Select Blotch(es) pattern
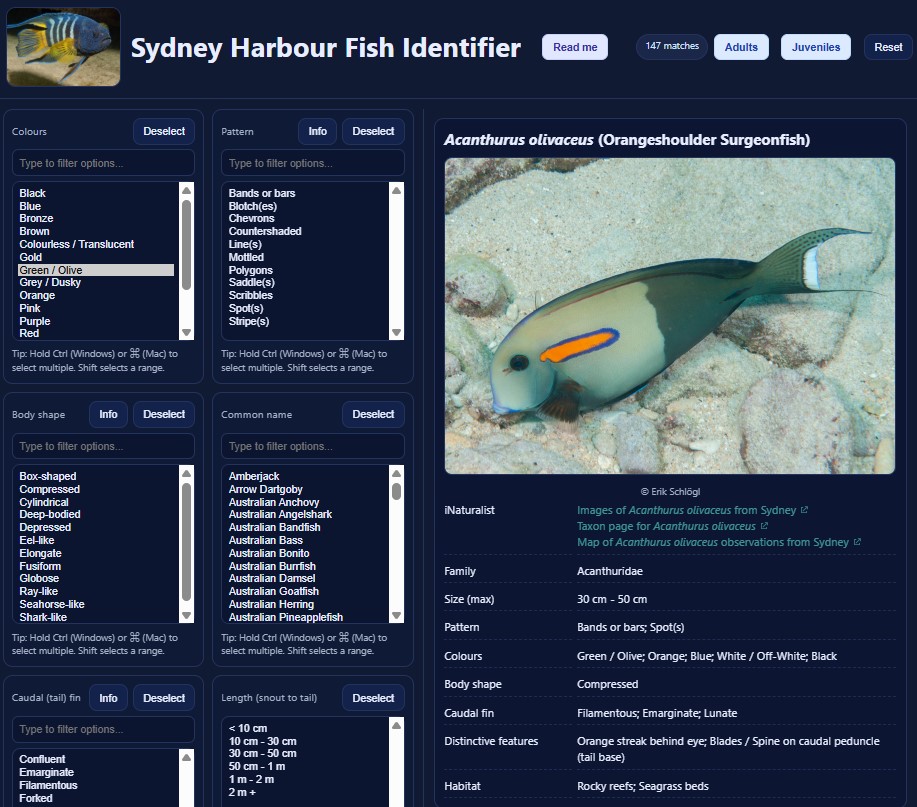The height and width of the screenshot is (807, 917). click(306, 206)
